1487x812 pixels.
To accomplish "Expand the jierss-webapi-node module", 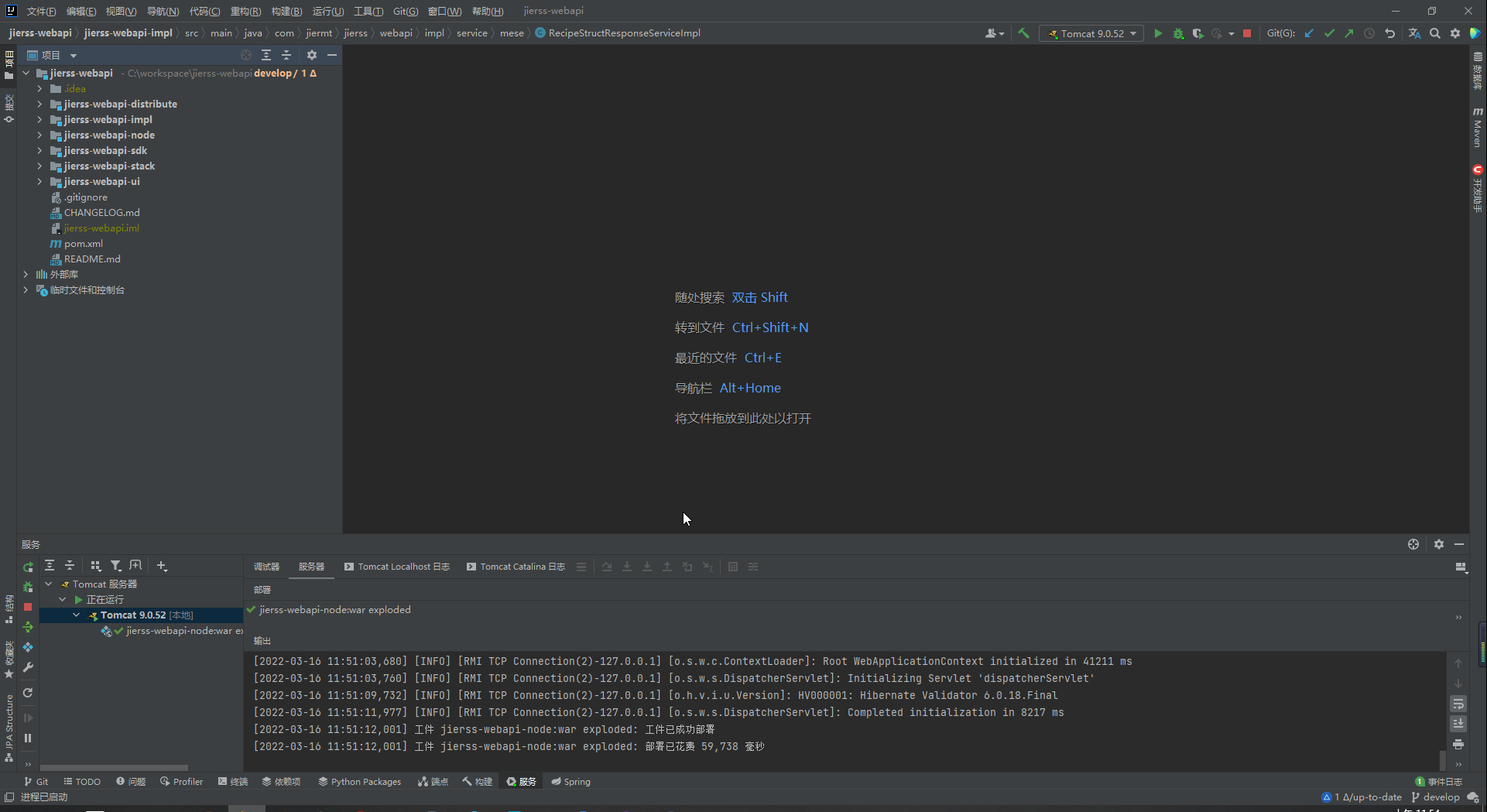I will 39,135.
